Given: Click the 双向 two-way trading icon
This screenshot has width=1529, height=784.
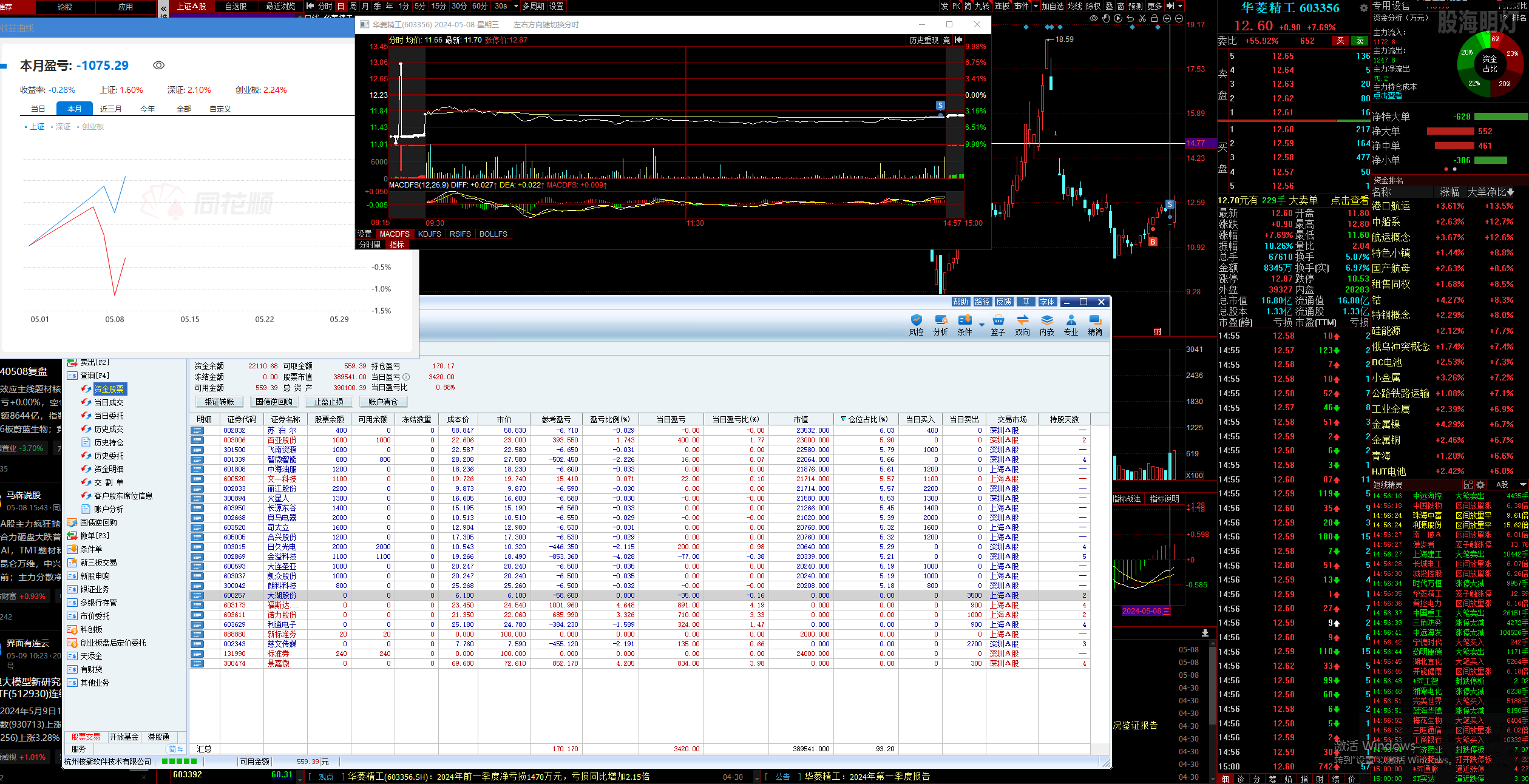Looking at the screenshot, I should (x=1022, y=325).
